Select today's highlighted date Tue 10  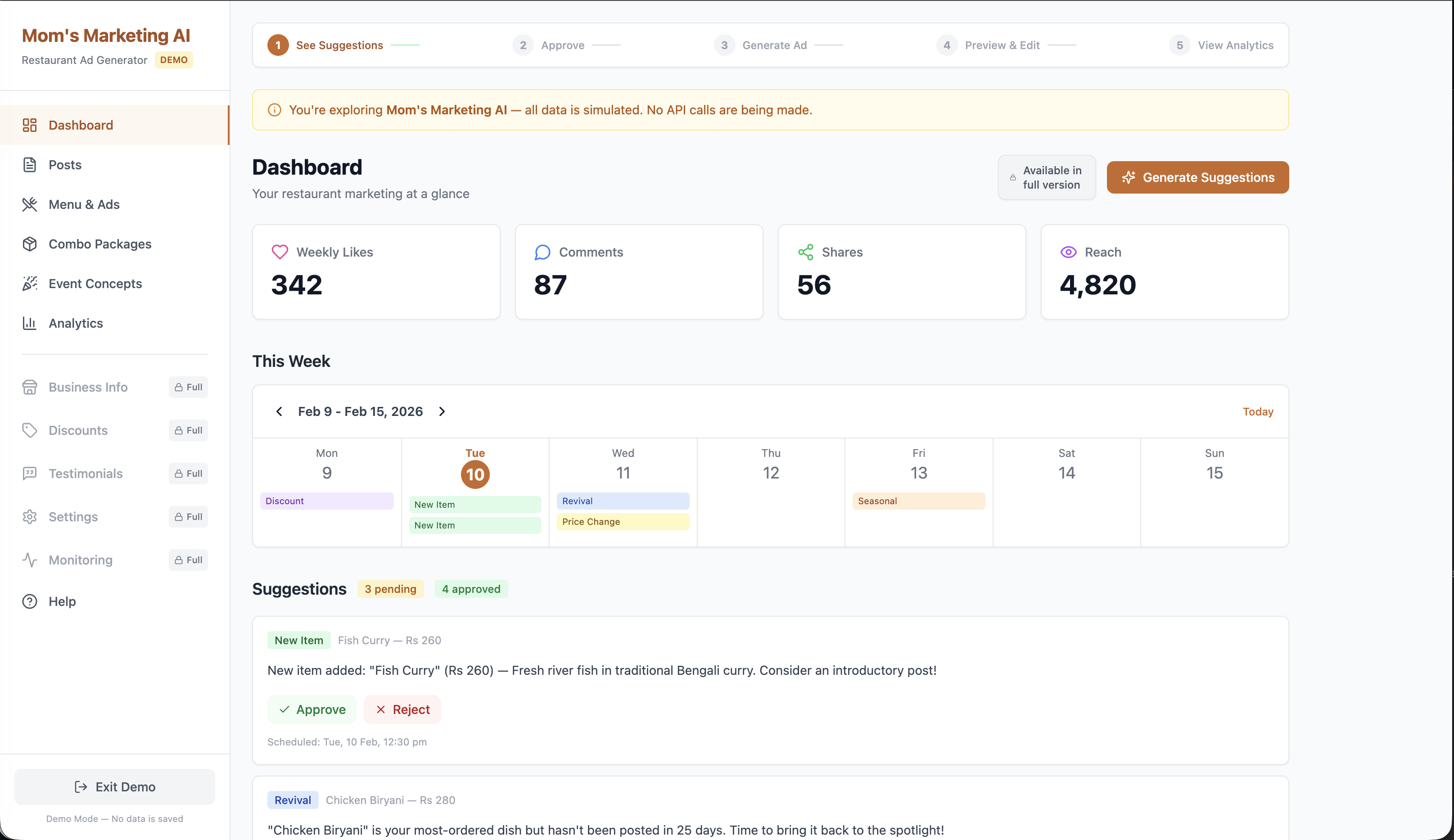click(474, 474)
